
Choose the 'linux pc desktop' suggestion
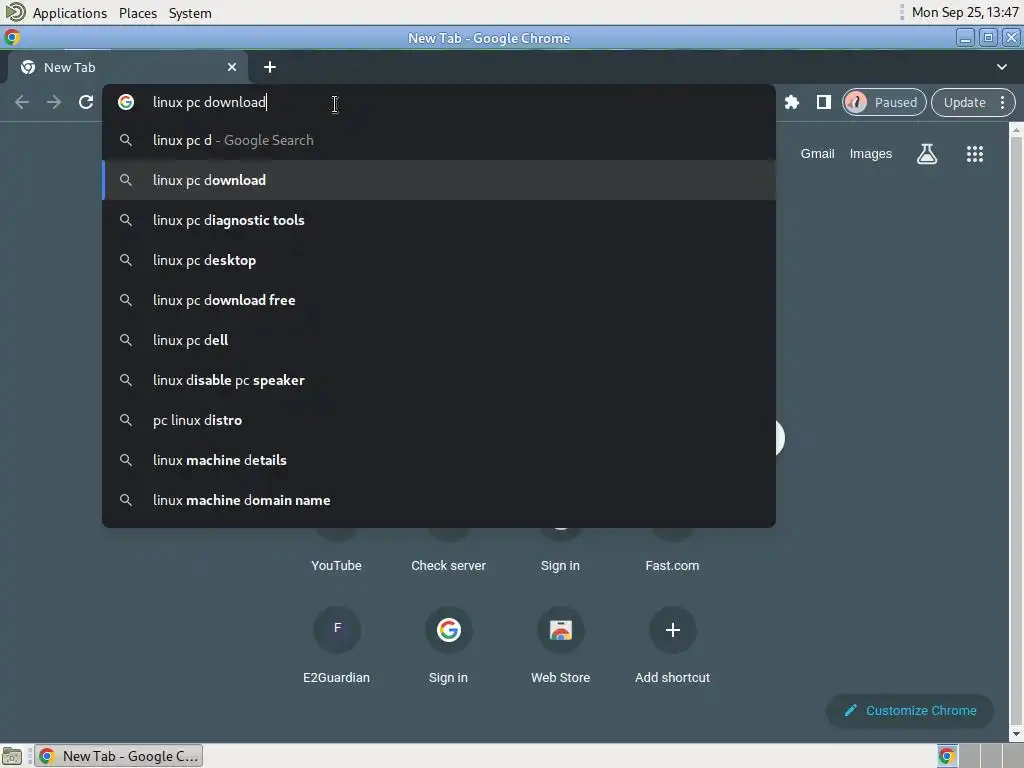click(x=439, y=260)
